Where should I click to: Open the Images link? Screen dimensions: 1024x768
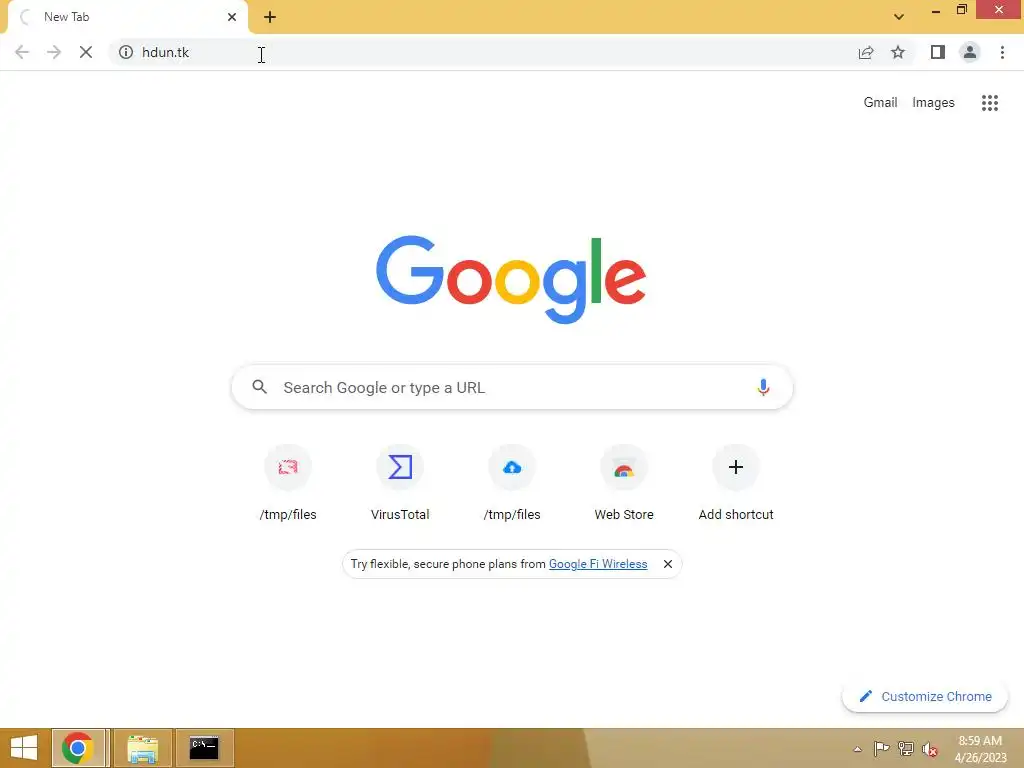click(933, 103)
